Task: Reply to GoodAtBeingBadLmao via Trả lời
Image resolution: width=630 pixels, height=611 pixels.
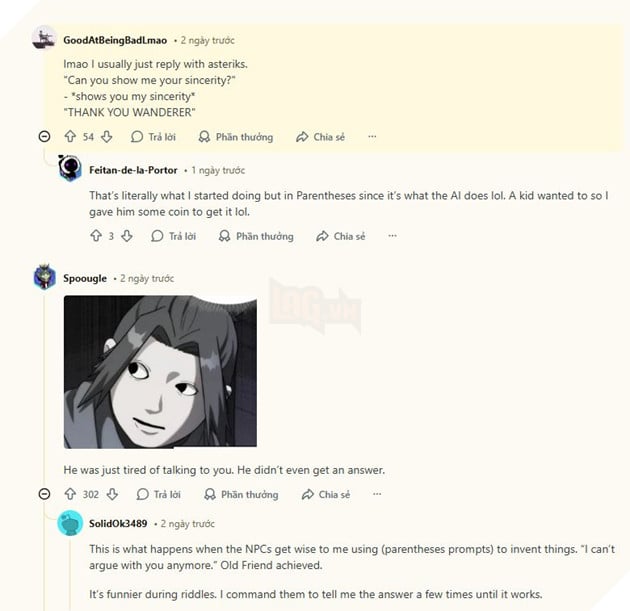Action: point(153,137)
